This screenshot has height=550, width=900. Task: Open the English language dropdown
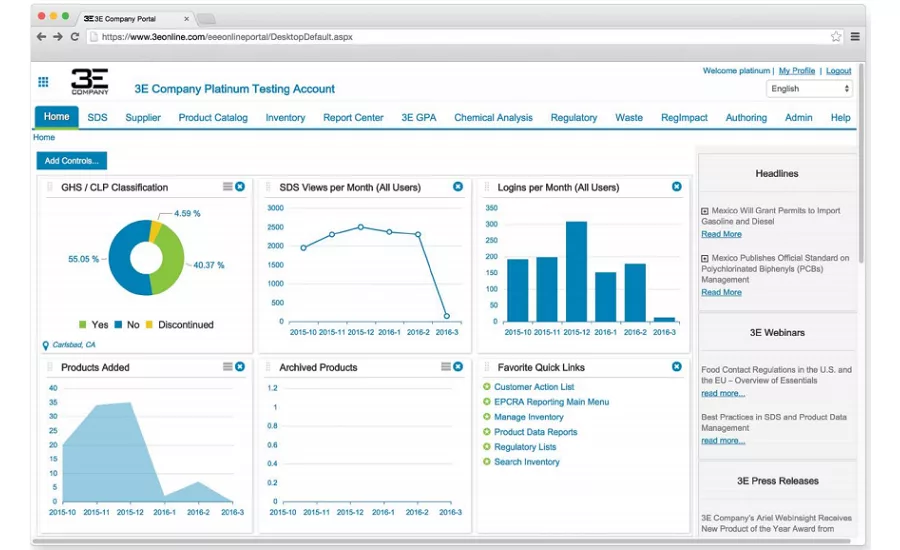pos(809,88)
